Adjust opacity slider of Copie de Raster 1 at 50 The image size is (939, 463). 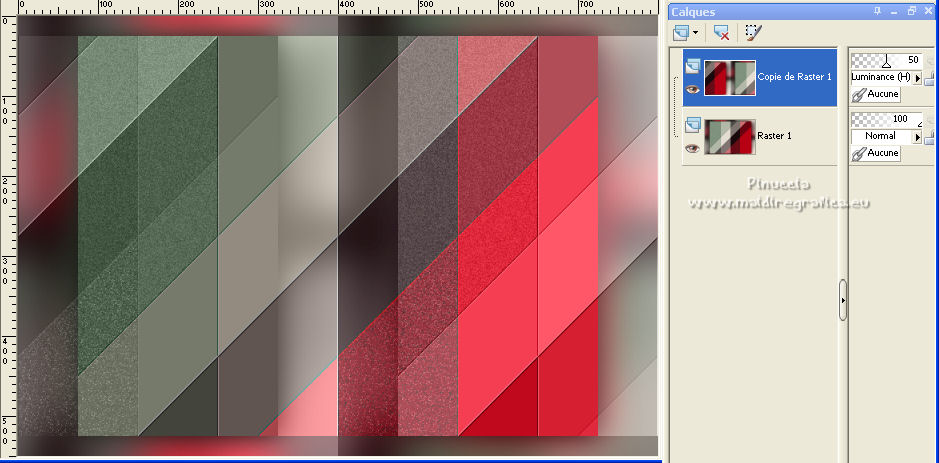coord(886,60)
